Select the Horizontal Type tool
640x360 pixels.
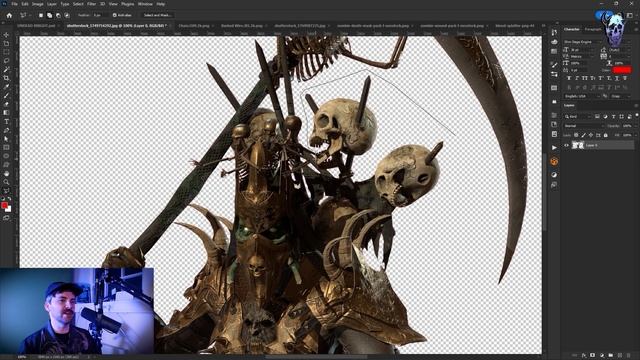click(x=6, y=122)
